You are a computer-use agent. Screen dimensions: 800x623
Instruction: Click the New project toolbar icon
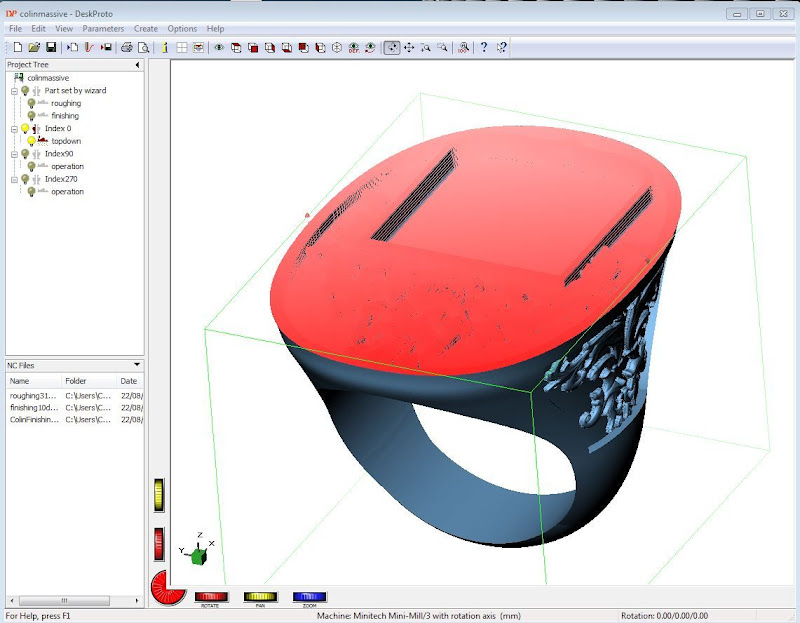coord(17,47)
